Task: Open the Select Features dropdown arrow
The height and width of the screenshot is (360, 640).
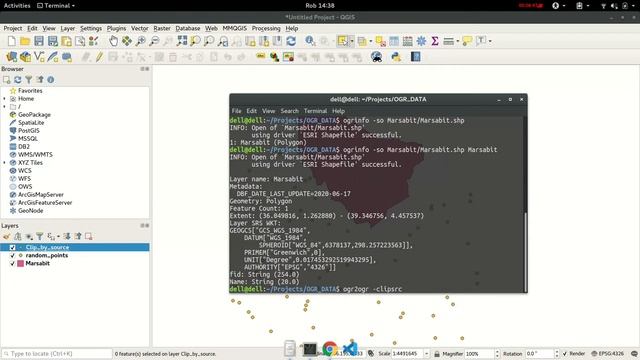Action: tap(351, 41)
